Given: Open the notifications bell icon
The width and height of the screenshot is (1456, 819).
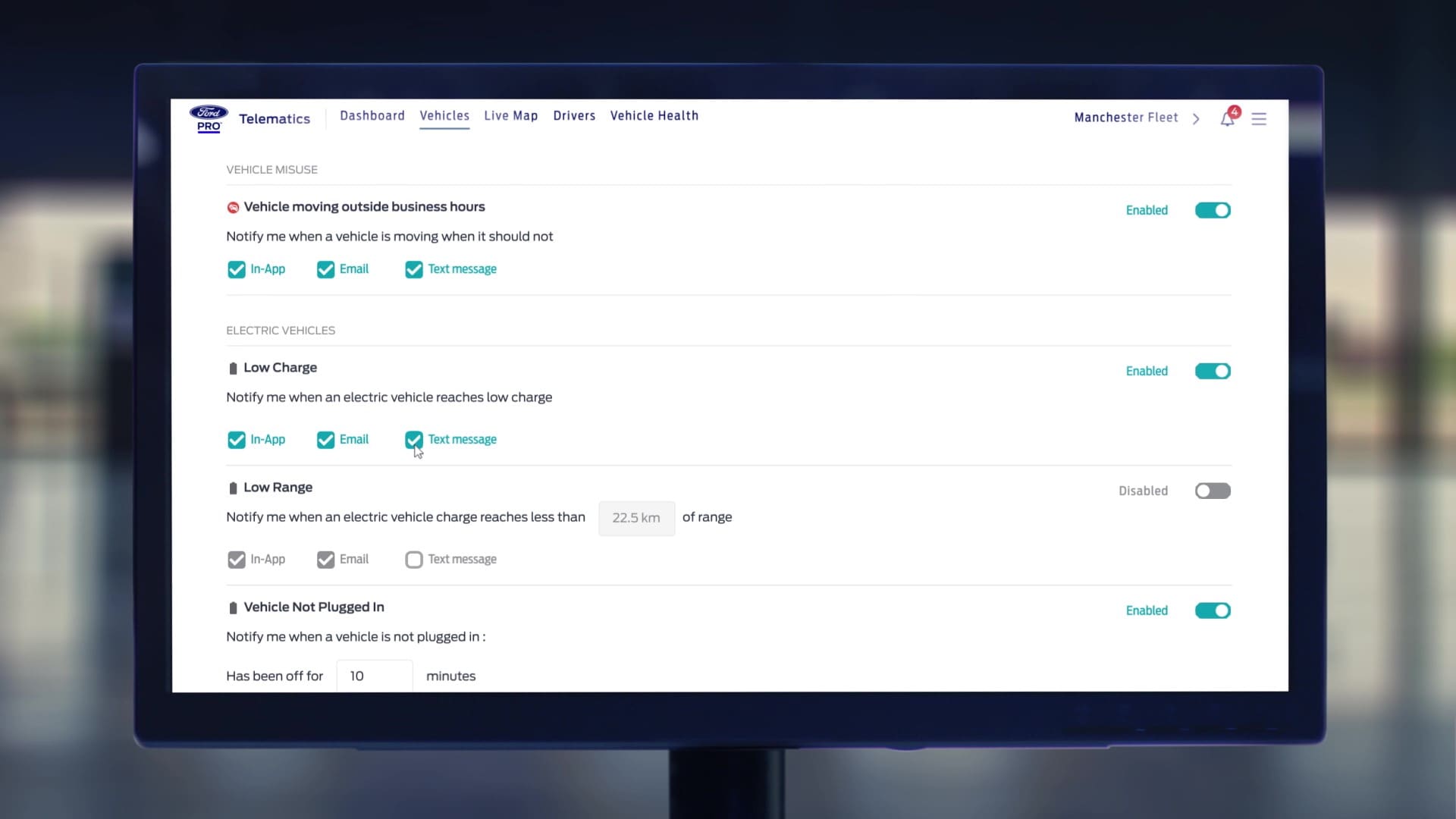Looking at the screenshot, I should tap(1227, 119).
